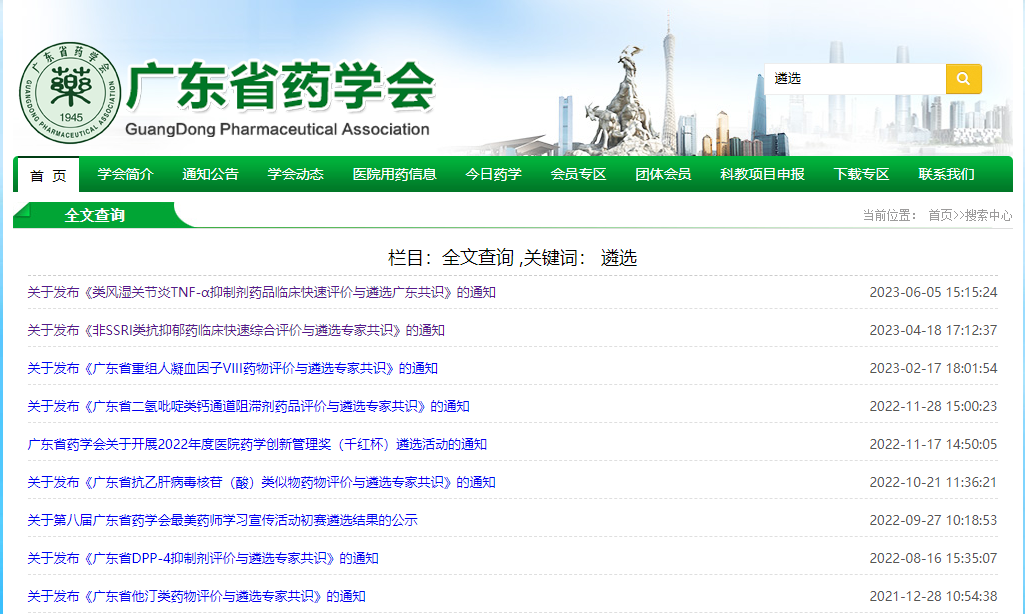The height and width of the screenshot is (614, 1025).
Task: Go to 通知公告 in navigation
Action: 210,174
